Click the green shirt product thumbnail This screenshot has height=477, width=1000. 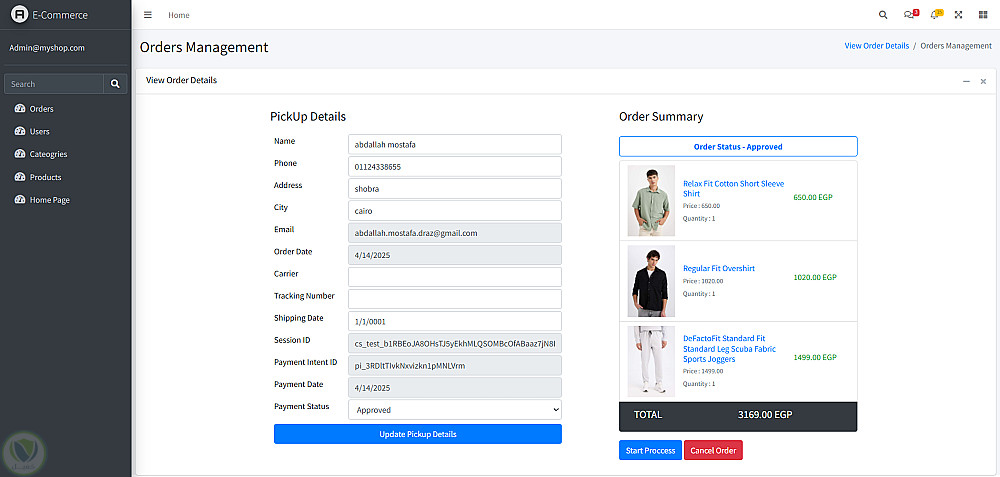[651, 200]
